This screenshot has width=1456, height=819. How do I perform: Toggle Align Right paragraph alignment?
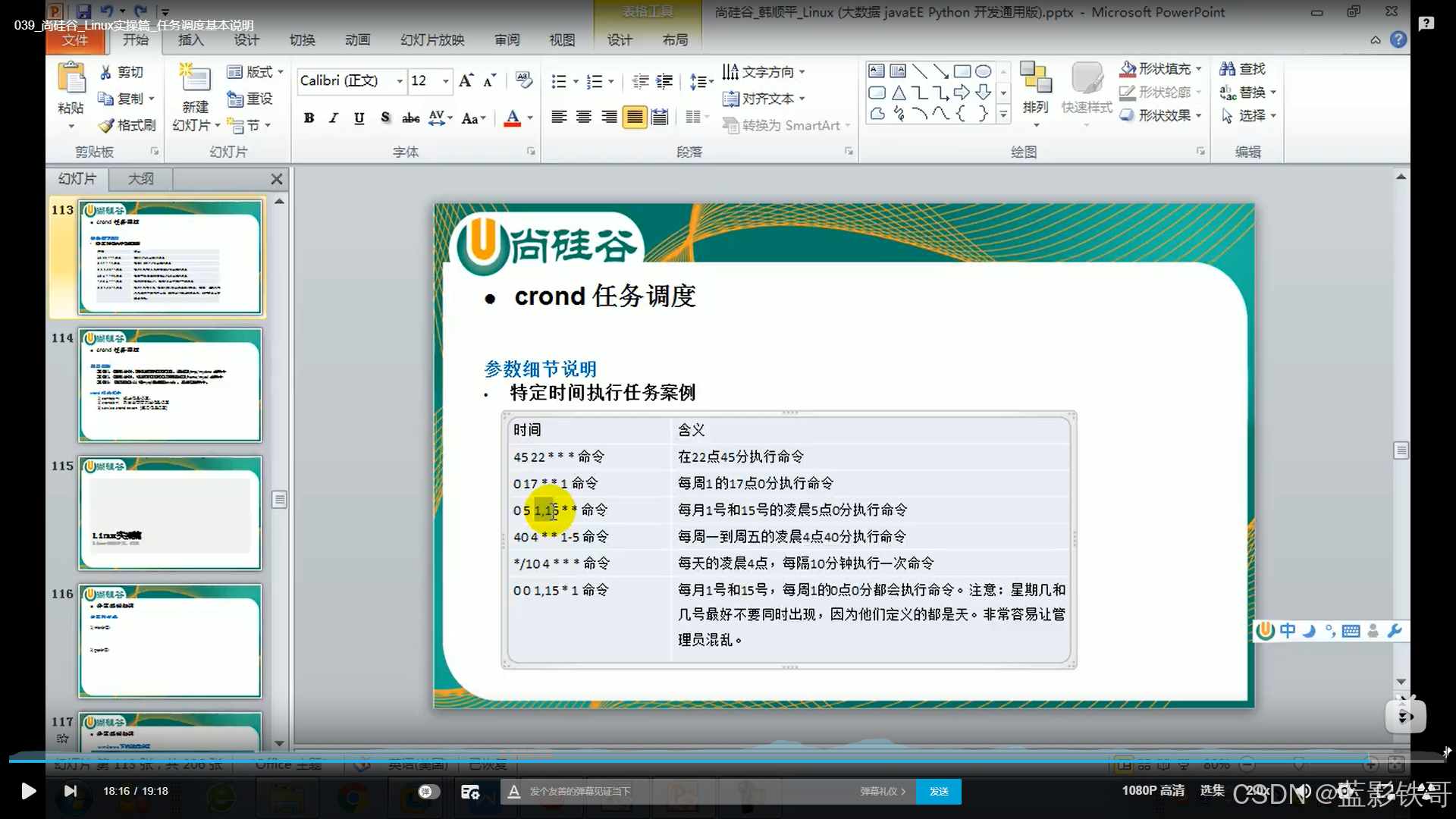coord(609,117)
